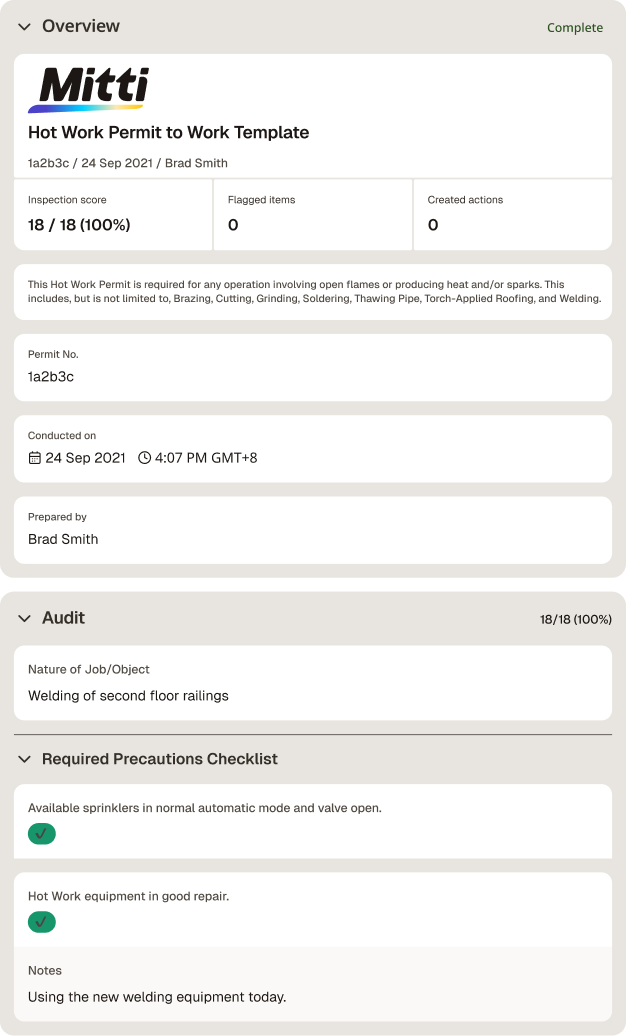Click the permit description paragraph
This screenshot has width=626, height=1036.
315,291
